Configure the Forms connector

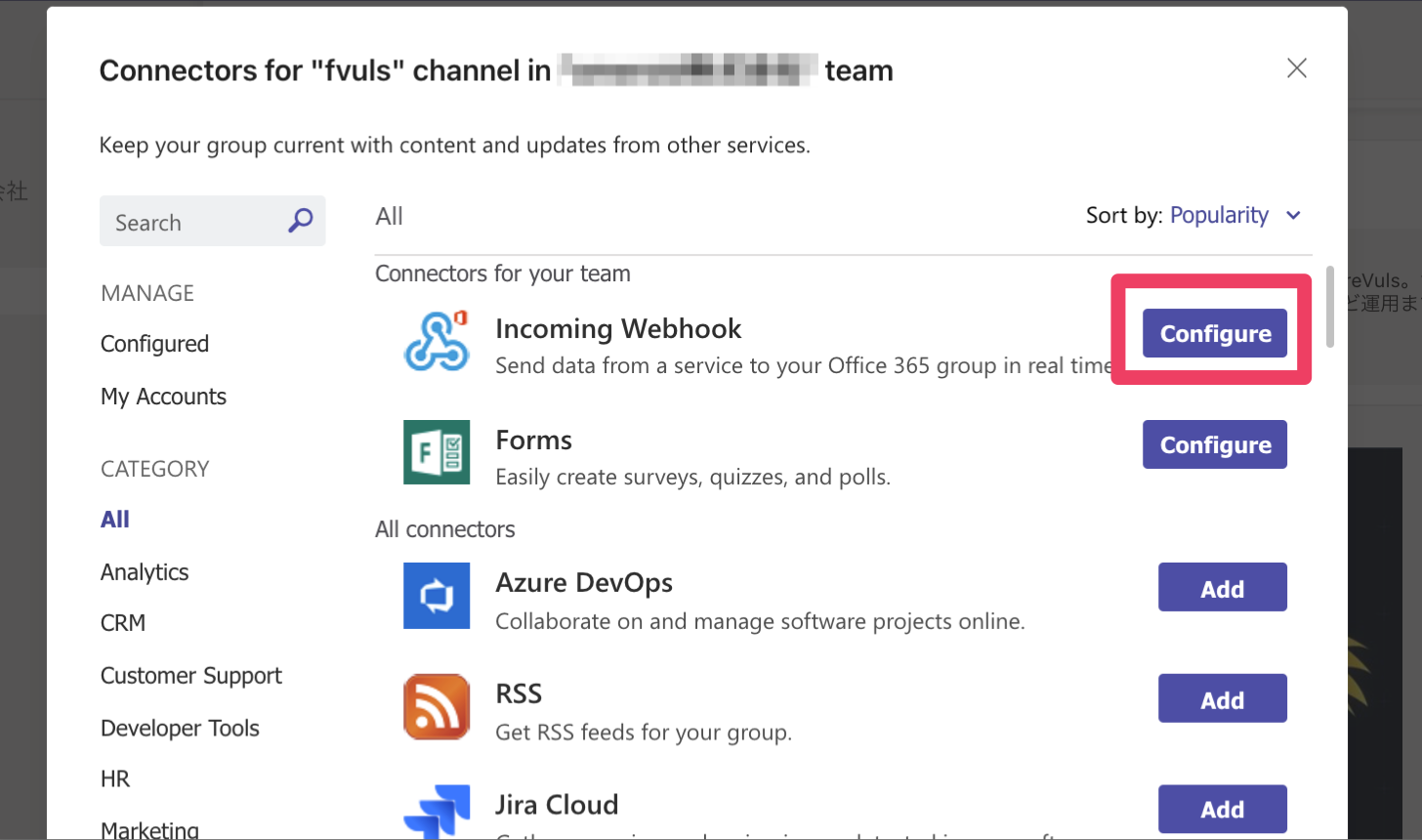coord(1215,444)
